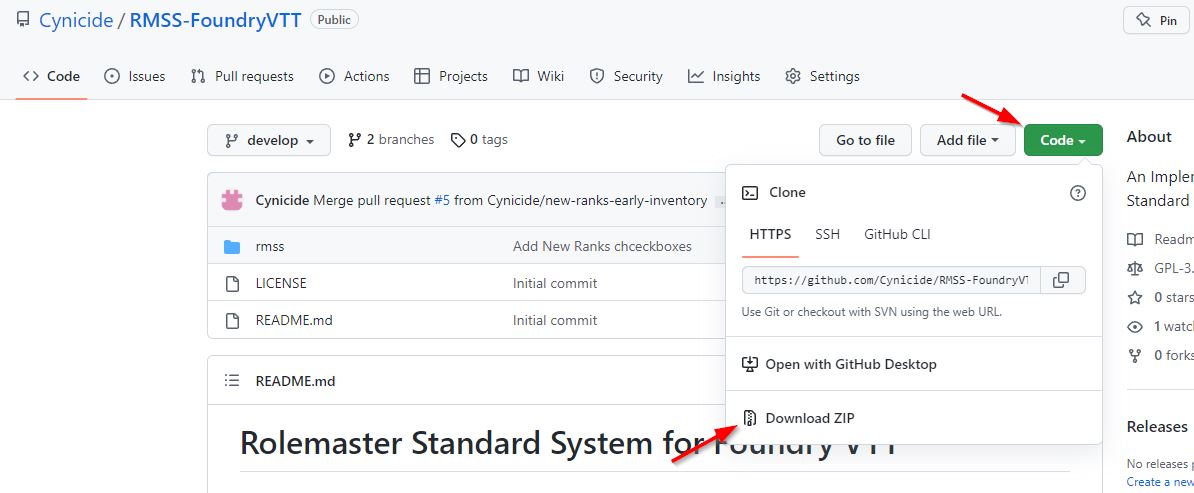Viewport: 1194px width, 493px height.
Task: Click Open with GitHub Desktop
Action: [x=850, y=364]
